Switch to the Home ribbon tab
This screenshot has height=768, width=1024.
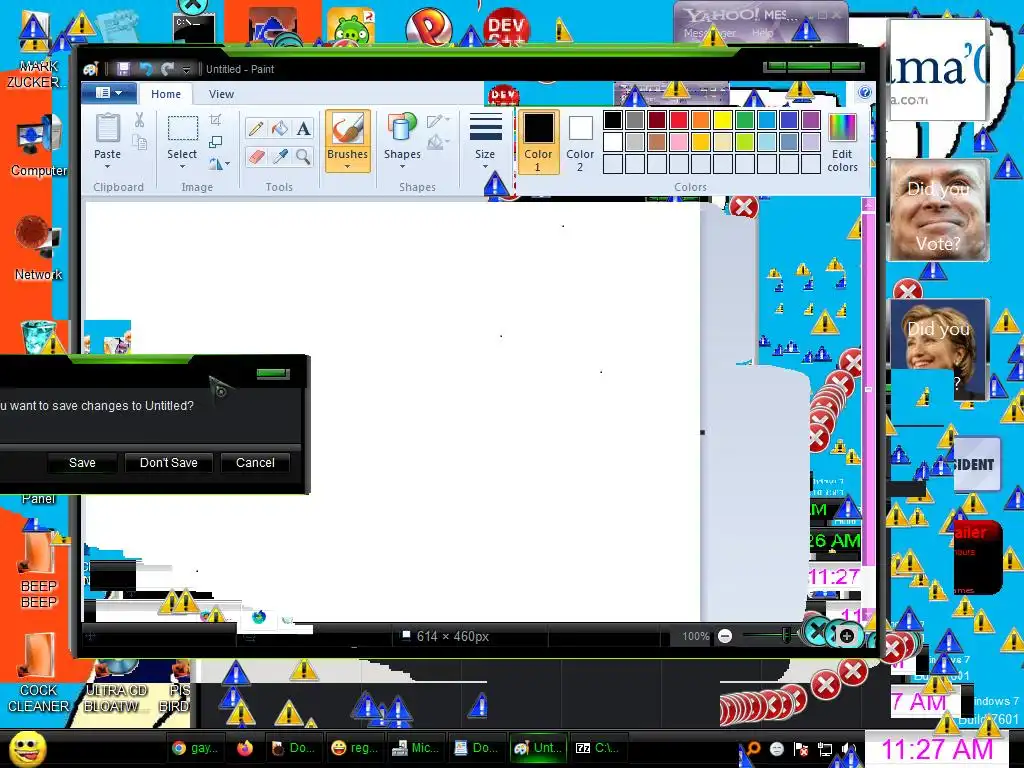point(166,94)
